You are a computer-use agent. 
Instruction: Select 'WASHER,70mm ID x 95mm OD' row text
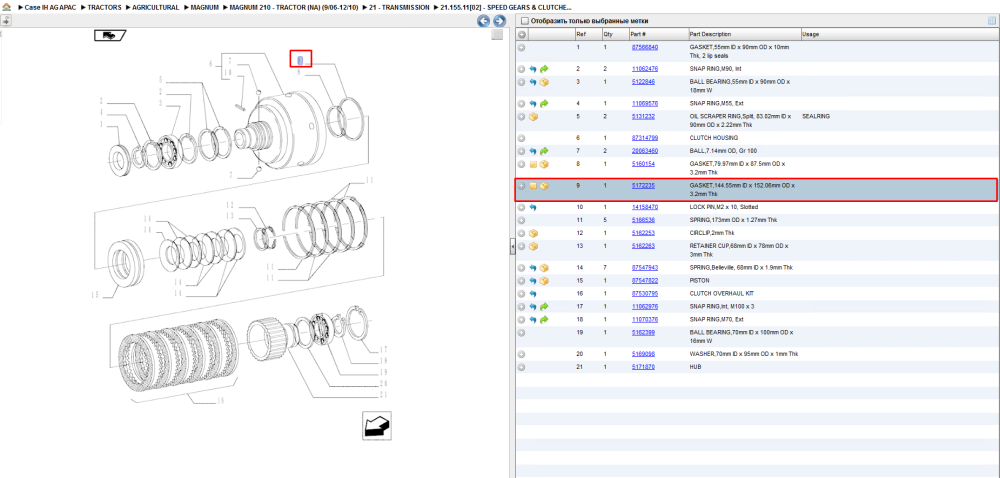click(x=744, y=354)
